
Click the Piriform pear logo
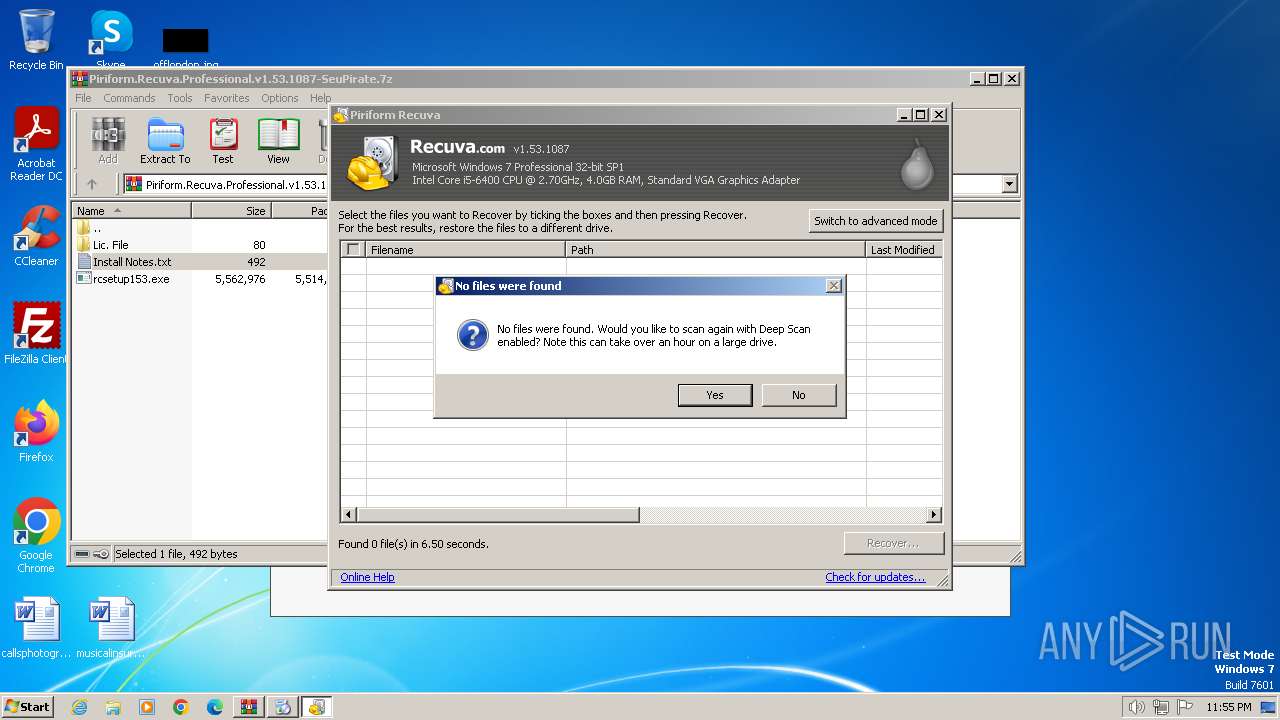click(x=917, y=165)
